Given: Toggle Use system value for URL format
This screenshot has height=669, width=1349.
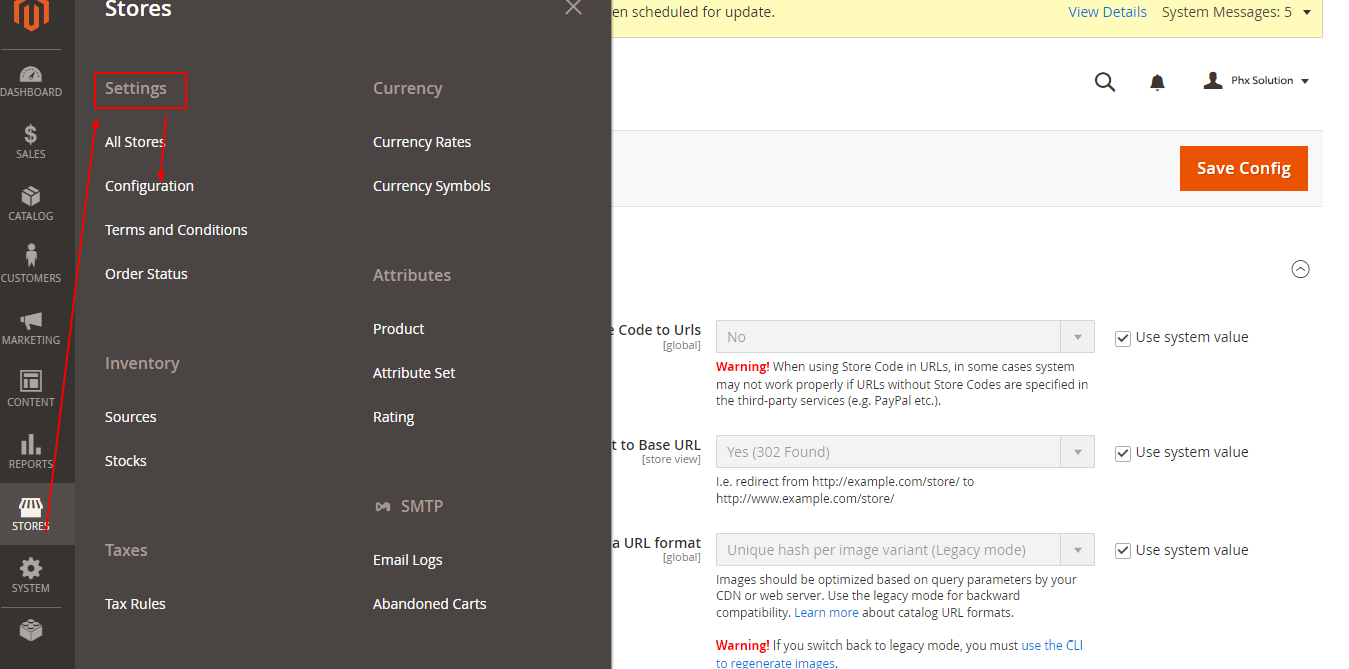Looking at the screenshot, I should coord(1123,551).
